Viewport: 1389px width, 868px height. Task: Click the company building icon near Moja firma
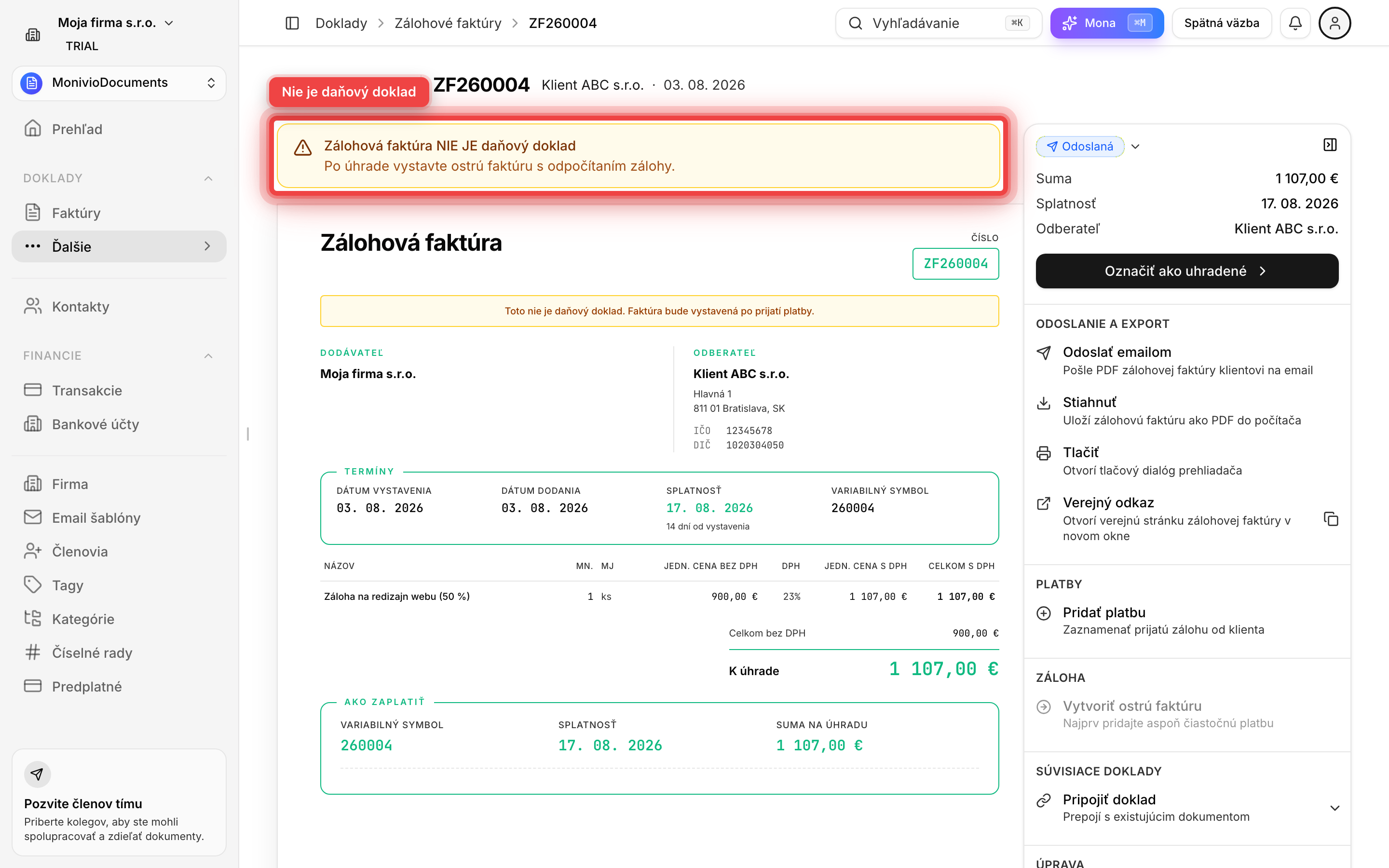coord(33,34)
